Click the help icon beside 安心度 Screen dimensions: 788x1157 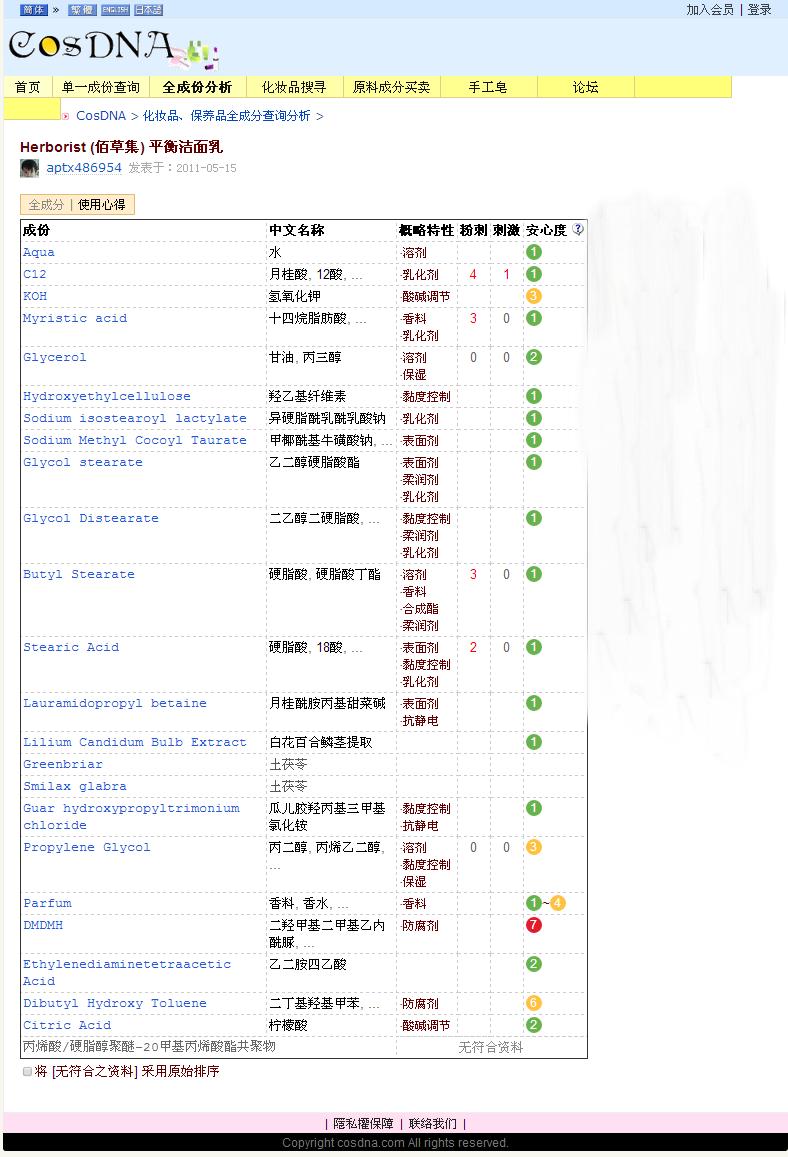coord(578,229)
